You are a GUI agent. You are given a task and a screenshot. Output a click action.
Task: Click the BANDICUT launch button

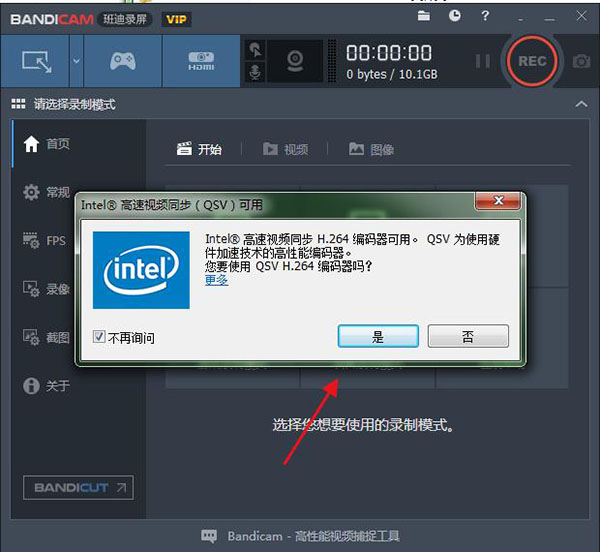pyautogui.click(x=78, y=488)
